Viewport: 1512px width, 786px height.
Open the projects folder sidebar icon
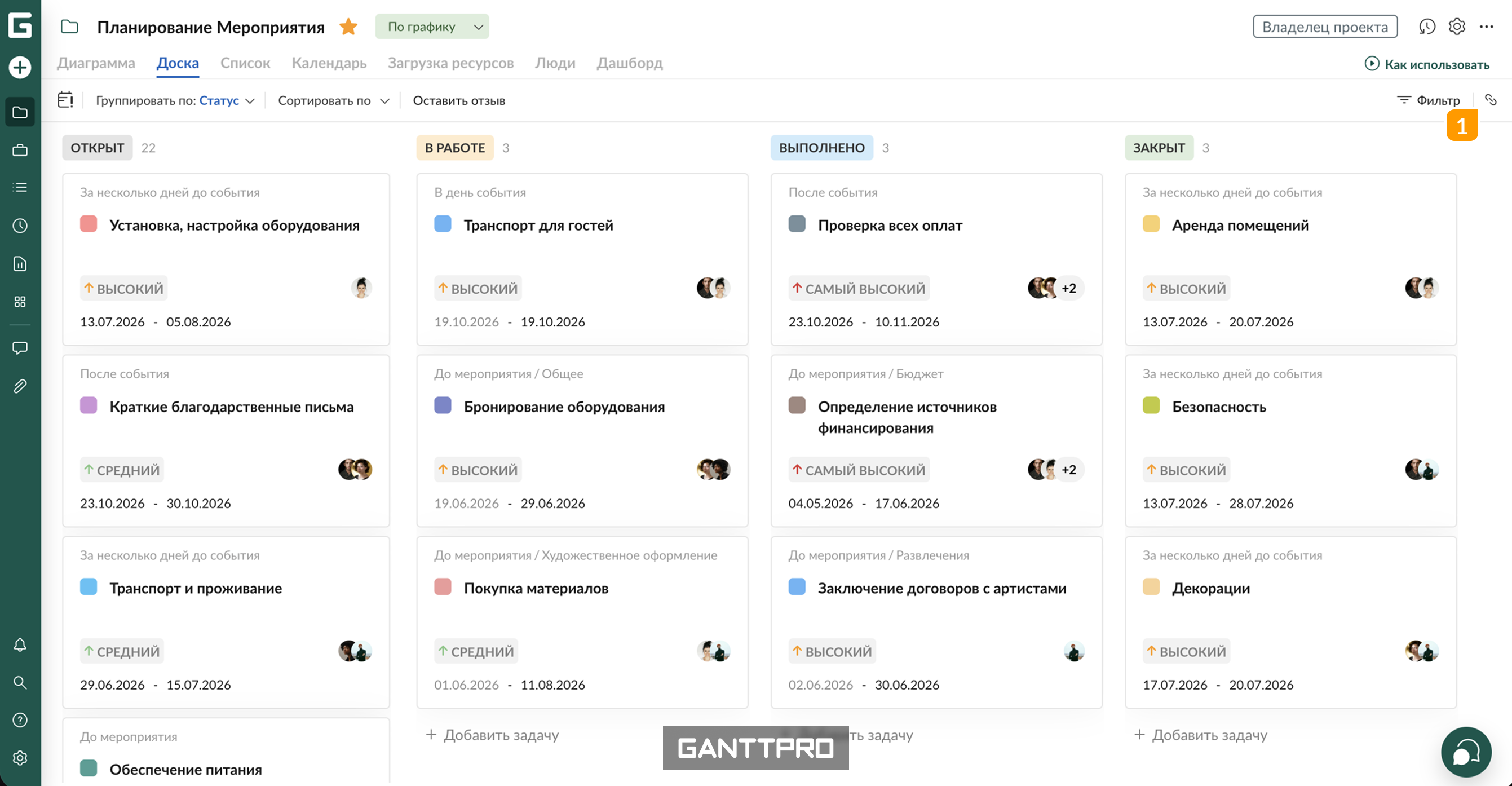(x=20, y=112)
